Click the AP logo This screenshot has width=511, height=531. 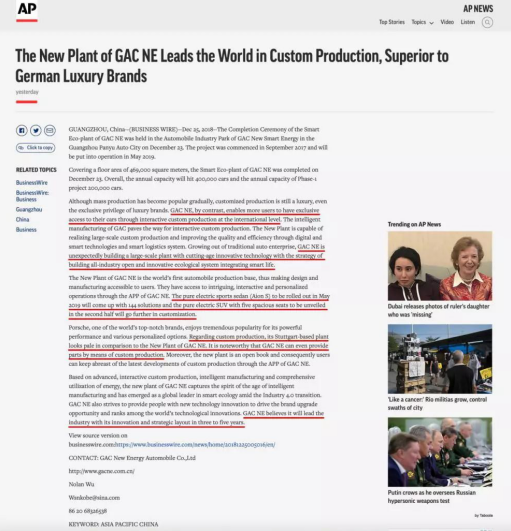[x=27, y=11]
